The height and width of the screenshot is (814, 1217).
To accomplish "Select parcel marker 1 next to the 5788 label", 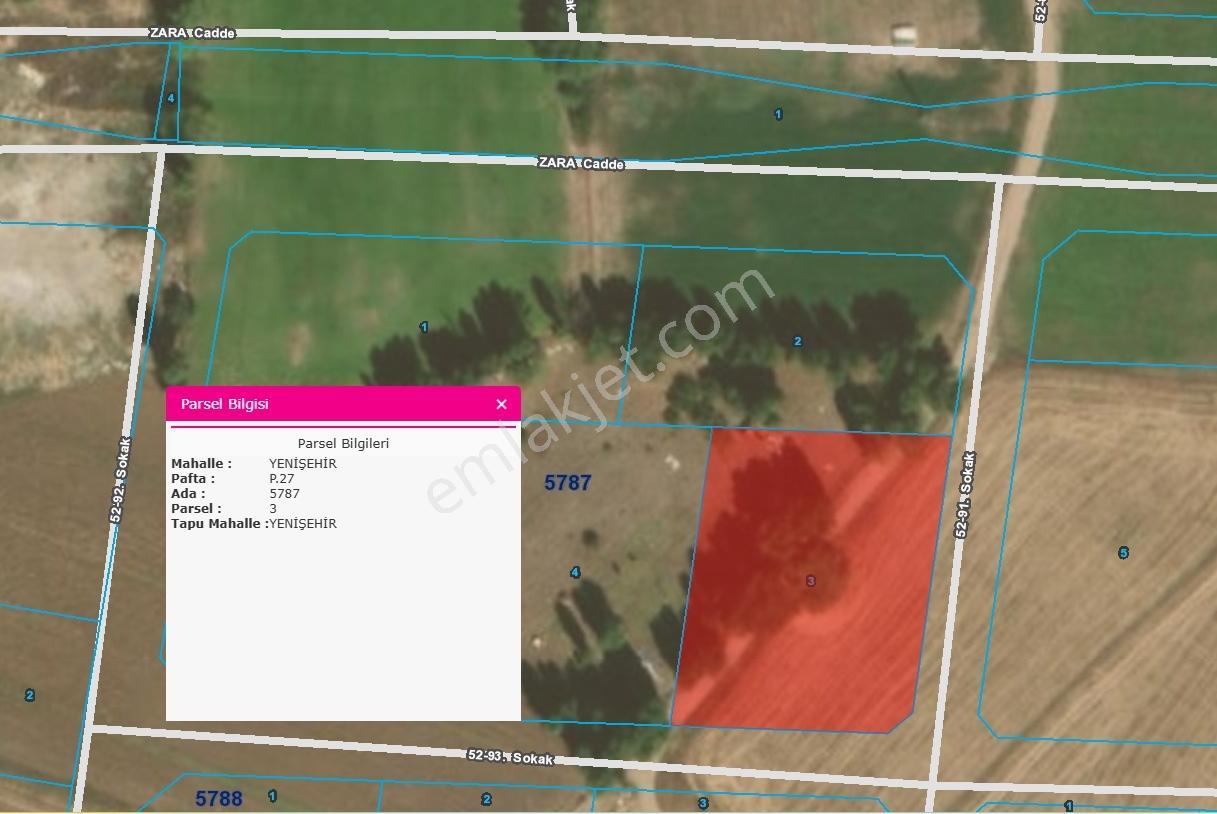I will 272,796.
